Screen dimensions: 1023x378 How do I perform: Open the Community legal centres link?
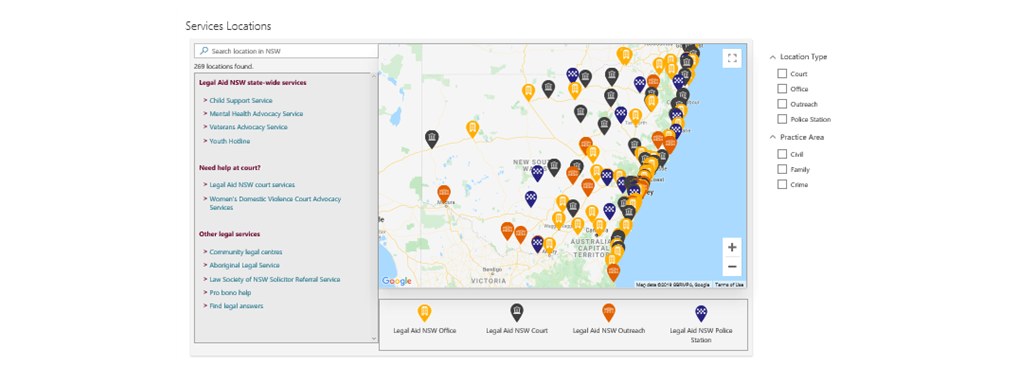tap(246, 252)
